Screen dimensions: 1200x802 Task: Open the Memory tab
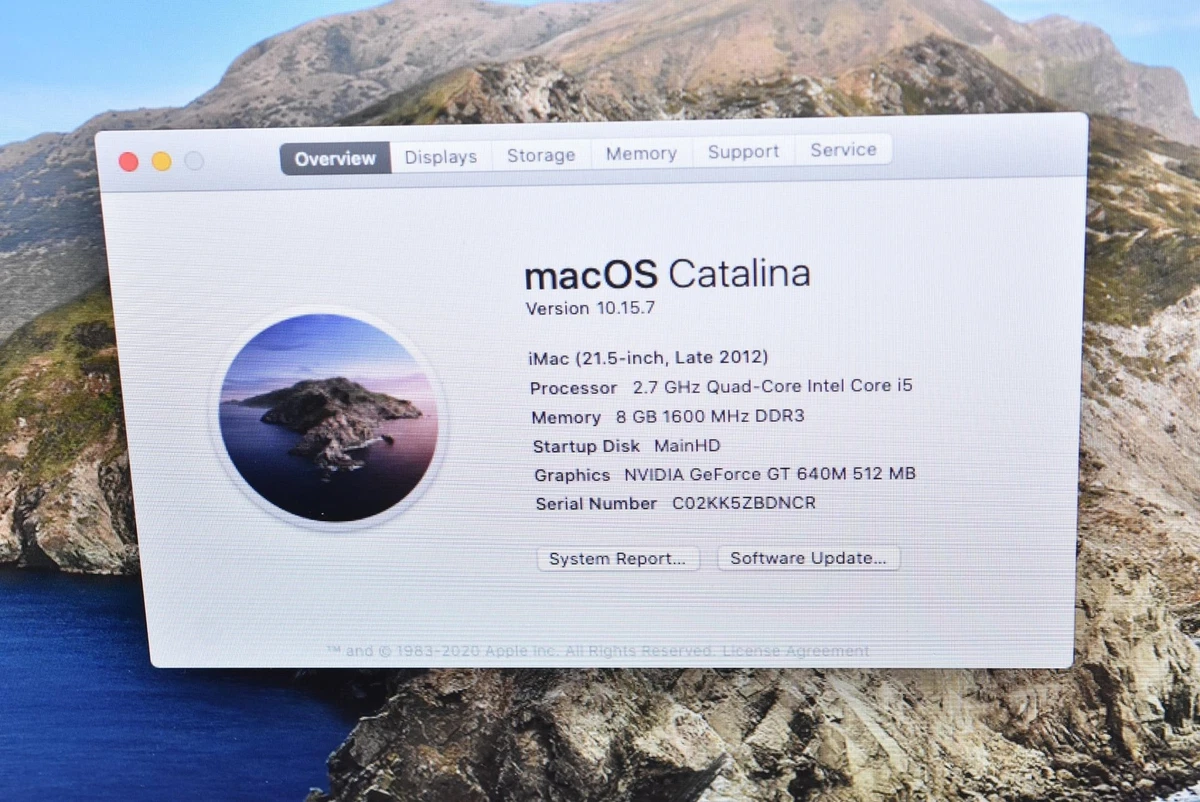pyautogui.click(x=641, y=153)
